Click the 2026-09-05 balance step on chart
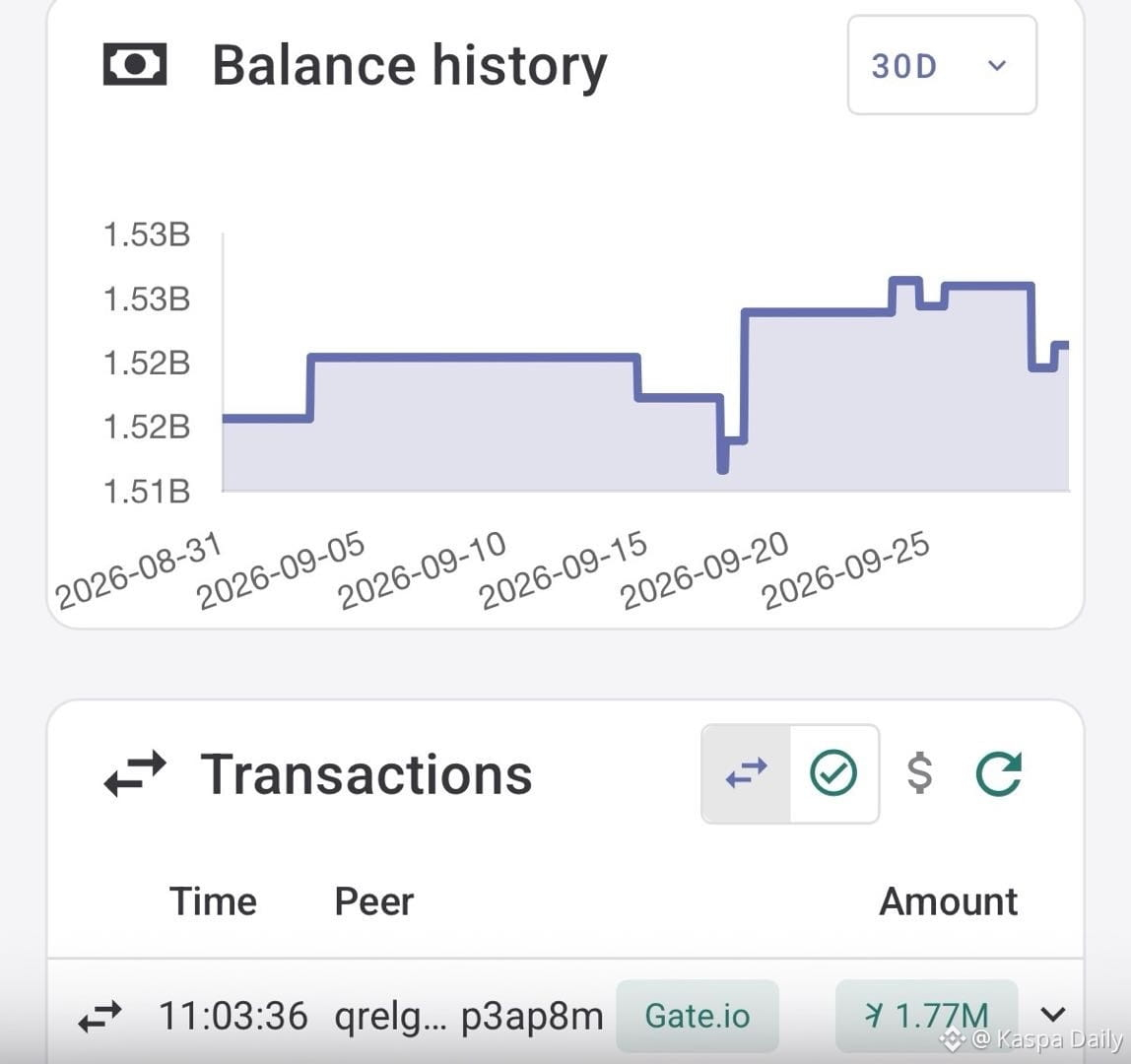The width and height of the screenshot is (1131, 1064). 311,387
